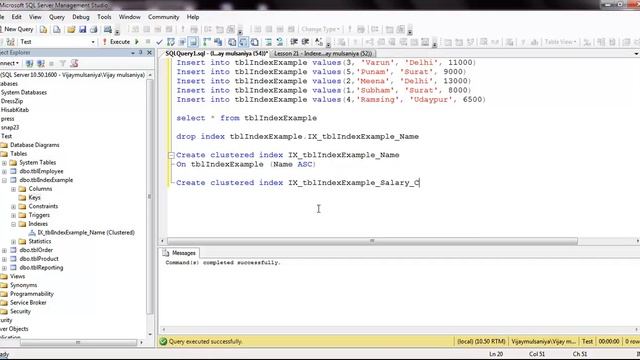Image resolution: width=640 pixels, height=360 pixels.
Task: Expand the Triggers folder
Action: [x=13, y=215]
